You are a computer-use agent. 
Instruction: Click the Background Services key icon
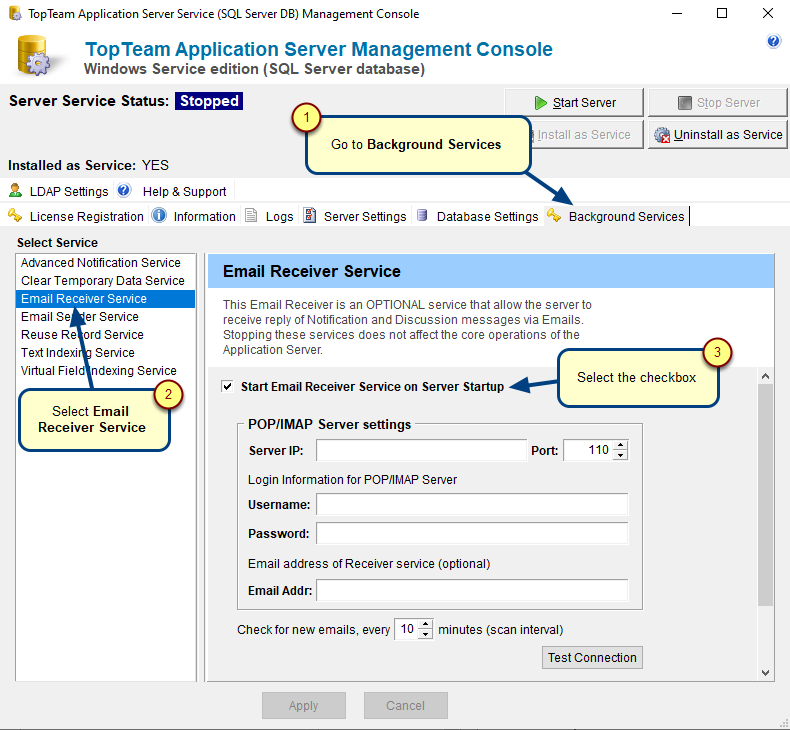pos(554,215)
